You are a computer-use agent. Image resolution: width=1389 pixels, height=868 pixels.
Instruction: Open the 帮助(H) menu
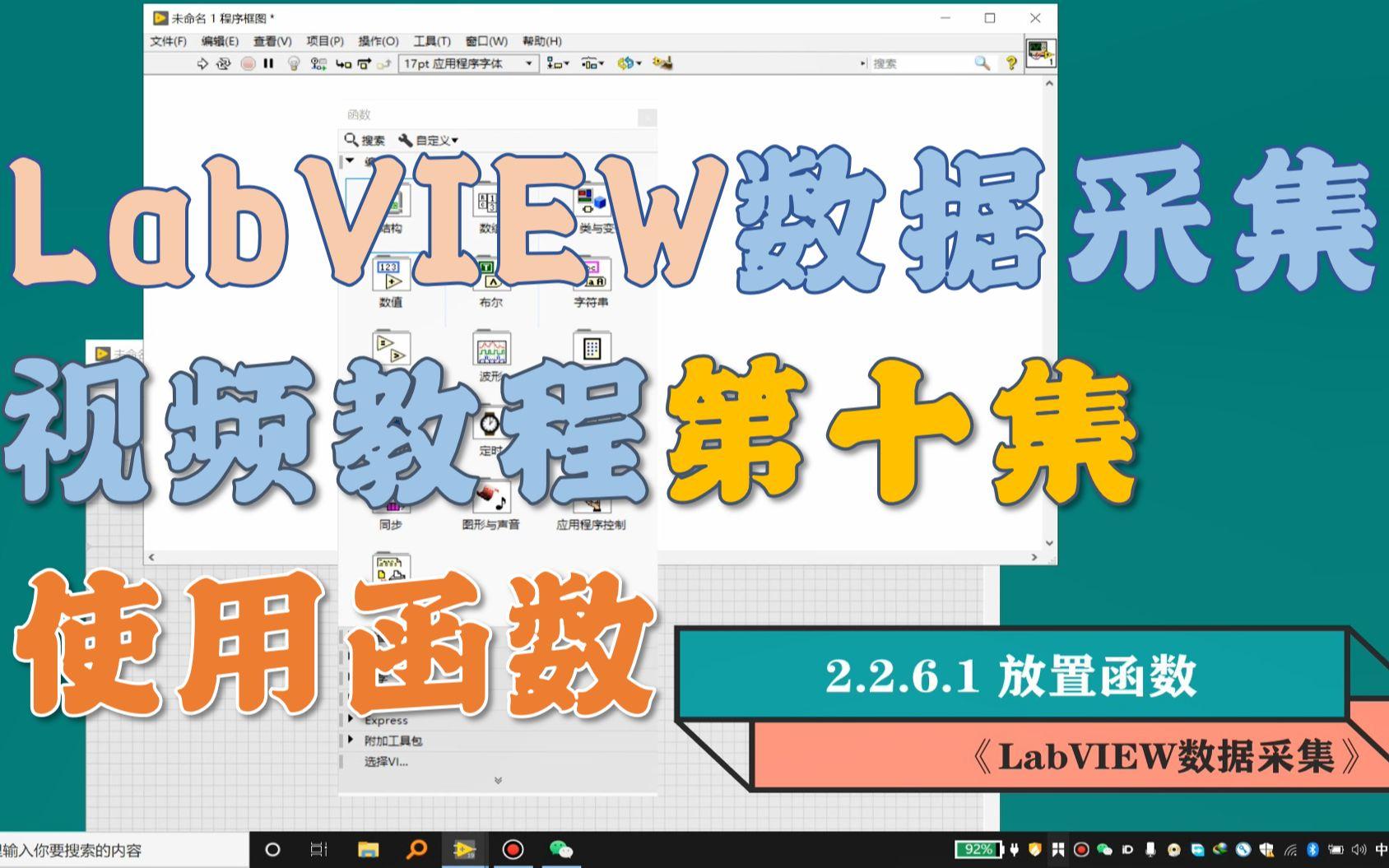click(542, 40)
